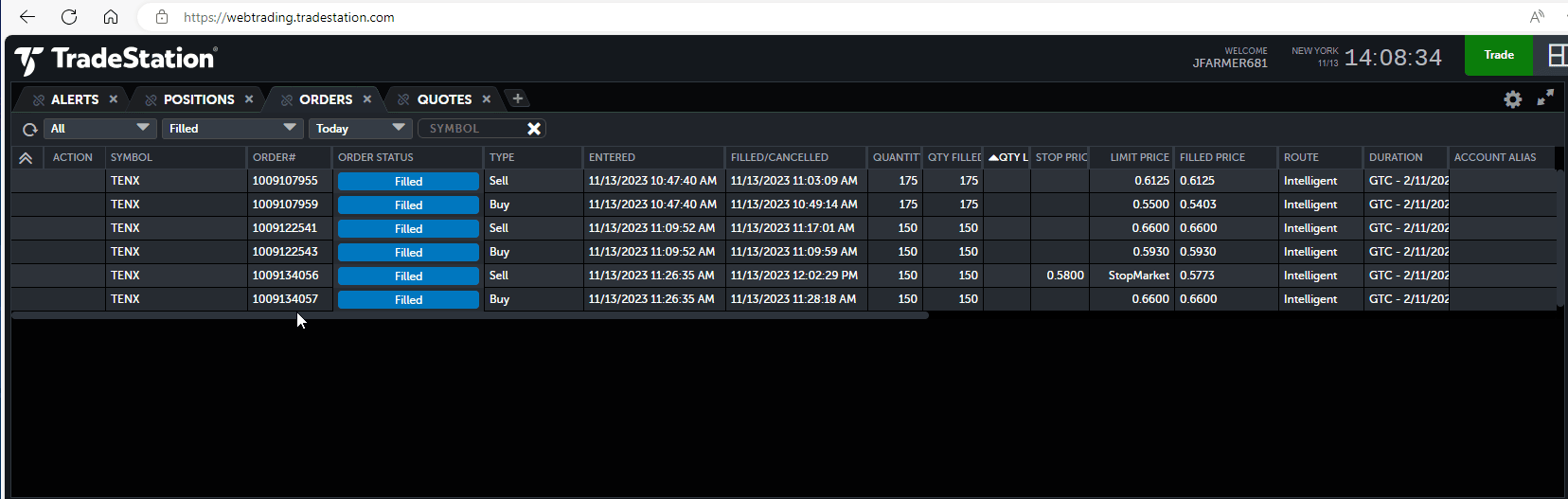Open the layout grid icon beside Trade
This screenshot has width=1568, height=499.
click(x=1558, y=56)
